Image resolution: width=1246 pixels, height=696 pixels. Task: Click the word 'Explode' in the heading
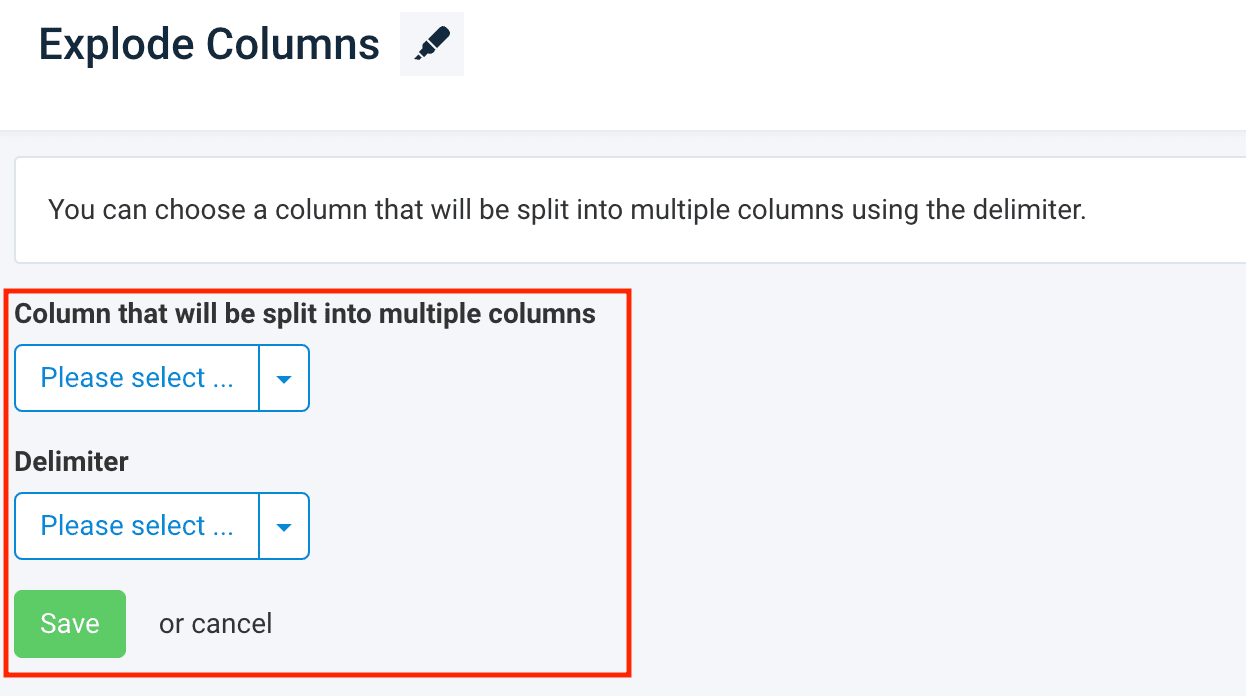(115, 45)
